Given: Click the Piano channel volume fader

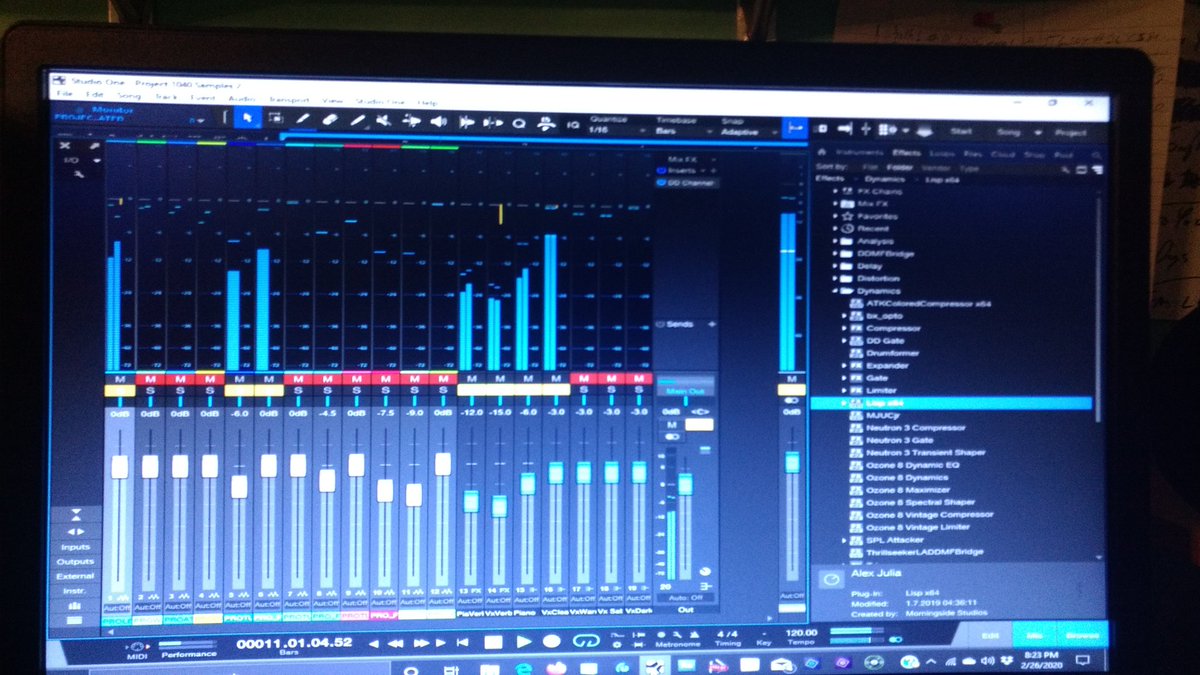Looking at the screenshot, I should point(527,483).
